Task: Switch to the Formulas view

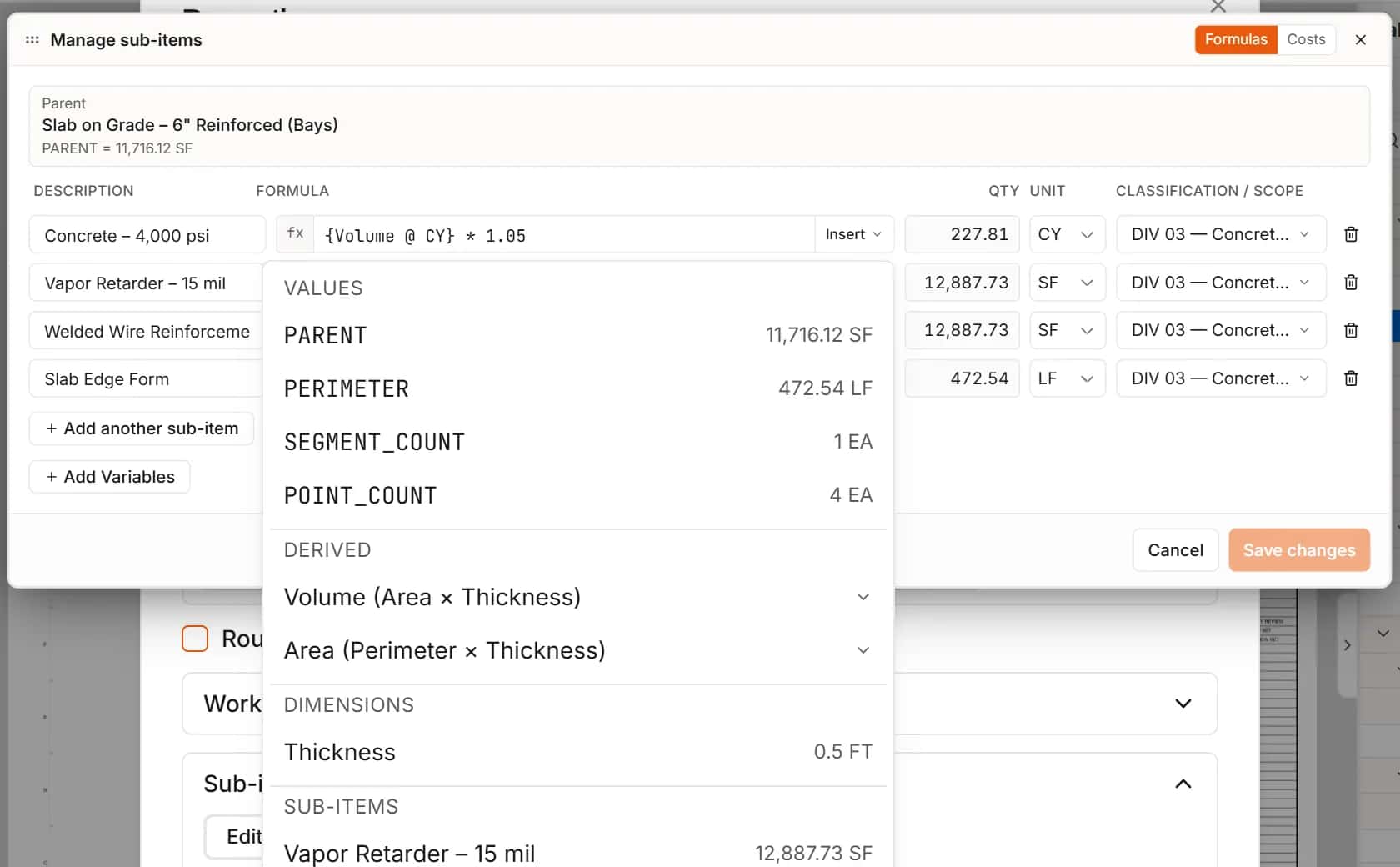Action: click(x=1236, y=39)
